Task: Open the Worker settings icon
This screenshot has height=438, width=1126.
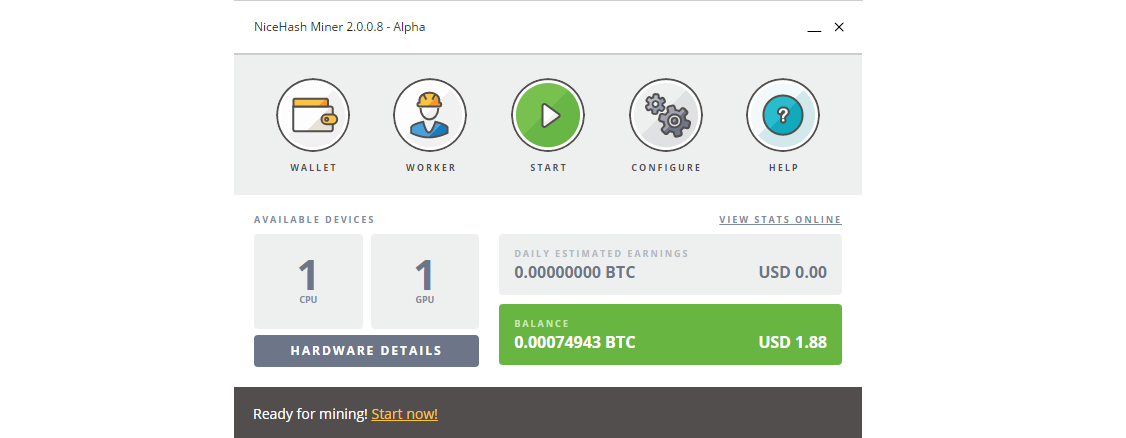Action: point(430,115)
